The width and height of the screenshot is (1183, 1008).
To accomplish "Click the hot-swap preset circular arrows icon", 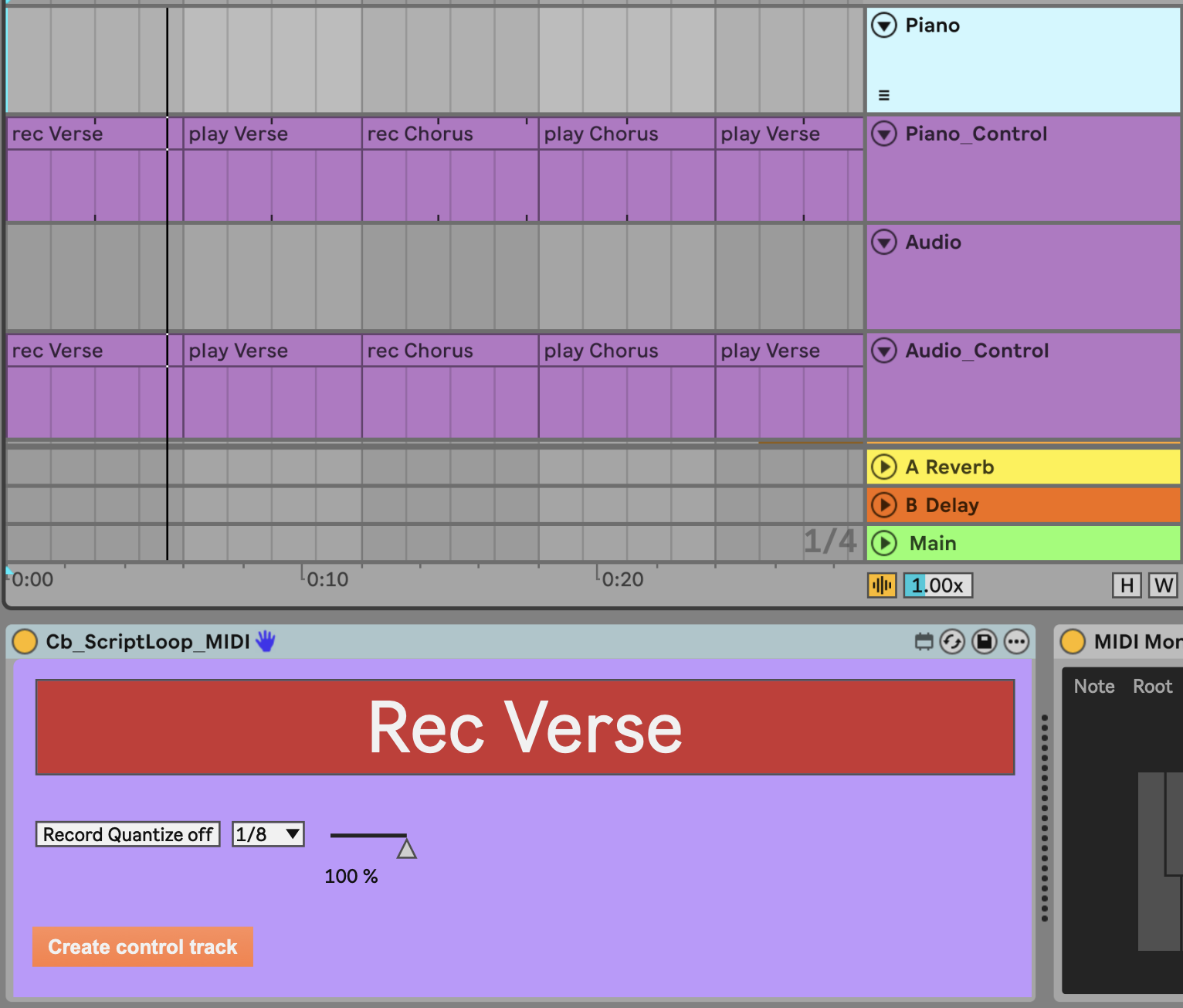I will point(952,642).
